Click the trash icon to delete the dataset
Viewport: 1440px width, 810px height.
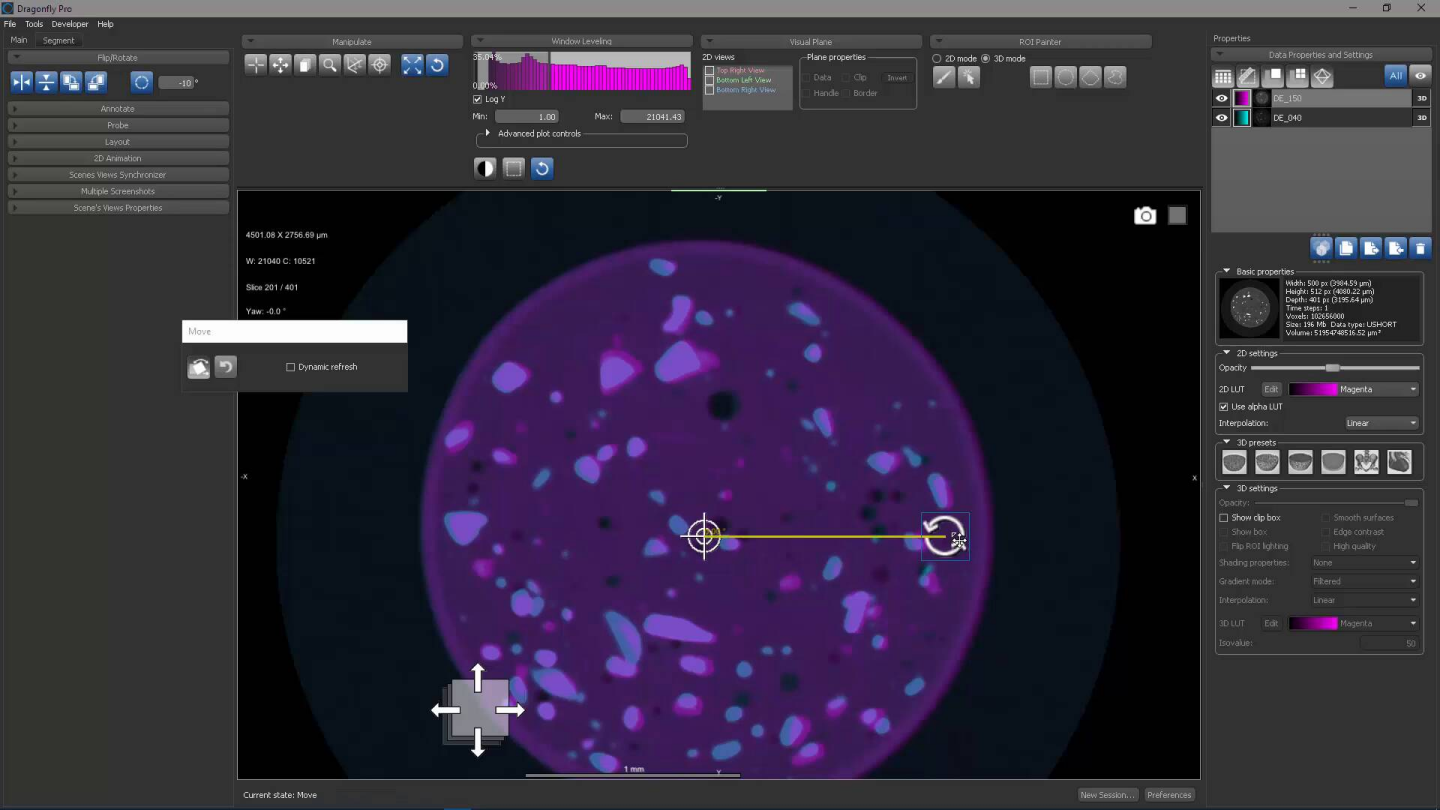tap(1420, 248)
